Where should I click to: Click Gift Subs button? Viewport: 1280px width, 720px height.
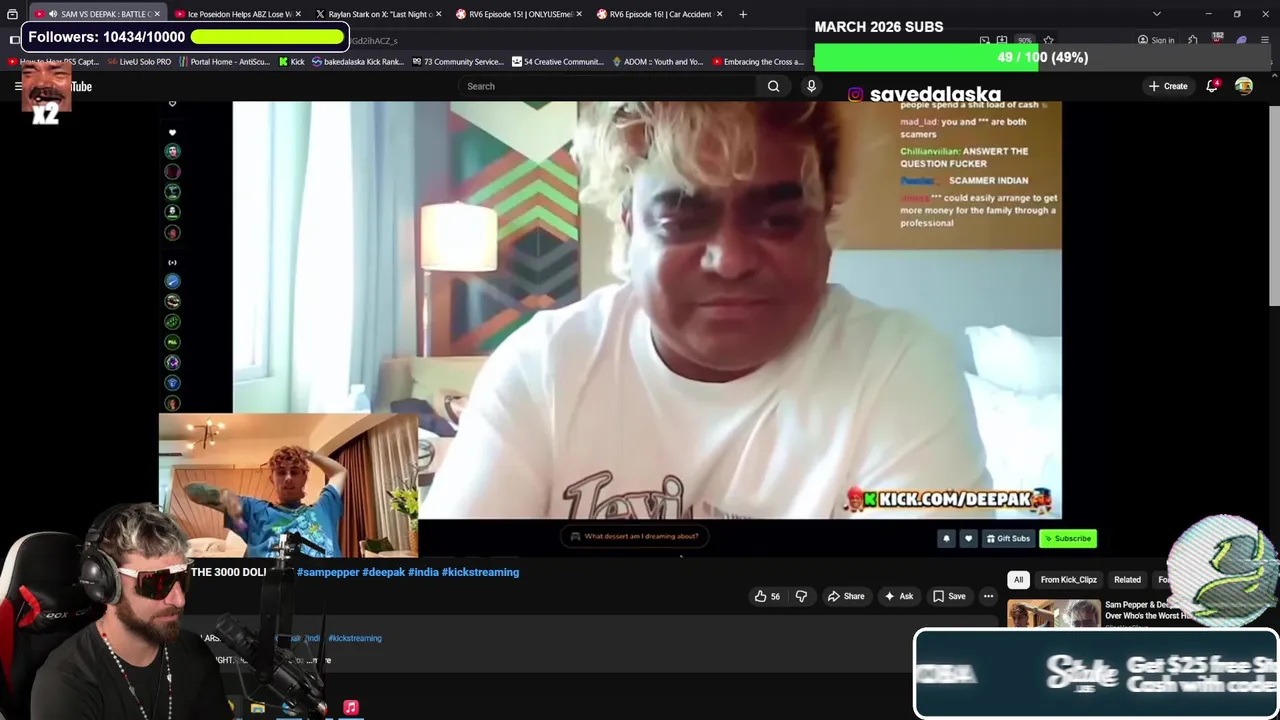(x=1008, y=538)
